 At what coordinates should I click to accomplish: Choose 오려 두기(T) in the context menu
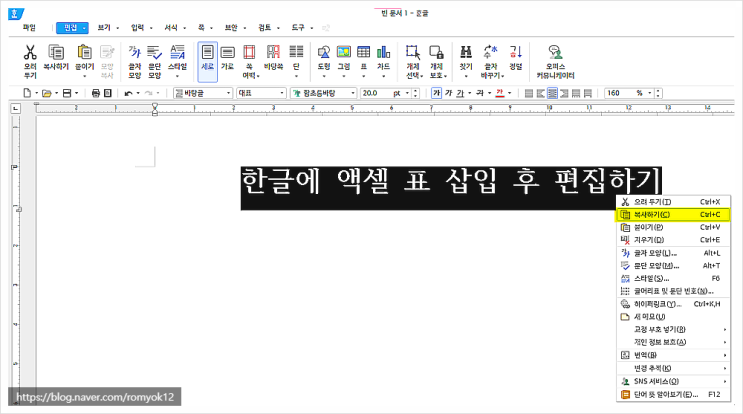673,202
